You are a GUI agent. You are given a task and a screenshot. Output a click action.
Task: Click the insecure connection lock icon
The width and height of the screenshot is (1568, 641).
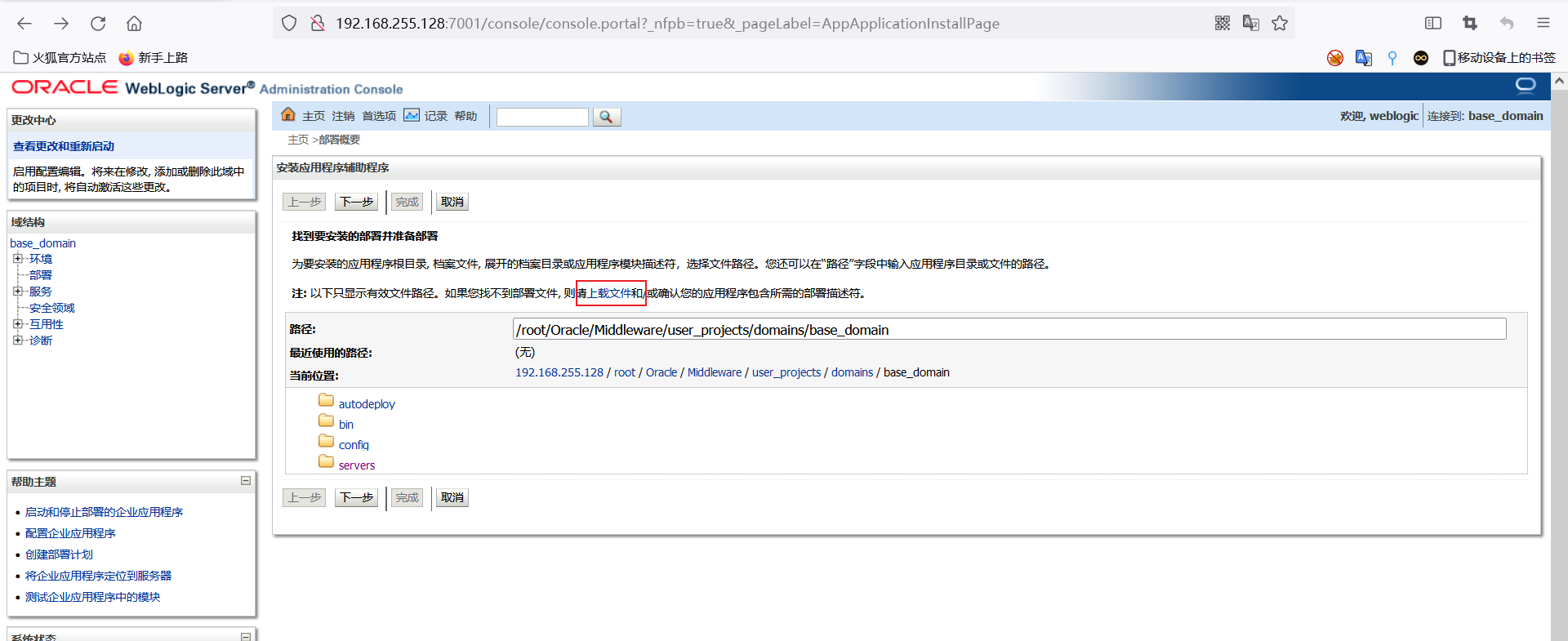point(318,24)
